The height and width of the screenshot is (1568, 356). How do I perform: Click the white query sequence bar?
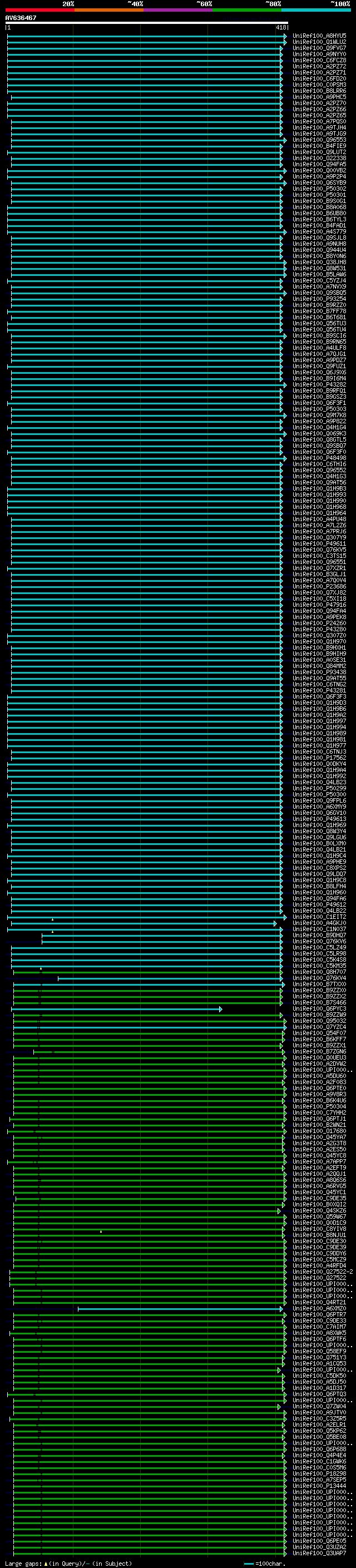(x=147, y=22)
